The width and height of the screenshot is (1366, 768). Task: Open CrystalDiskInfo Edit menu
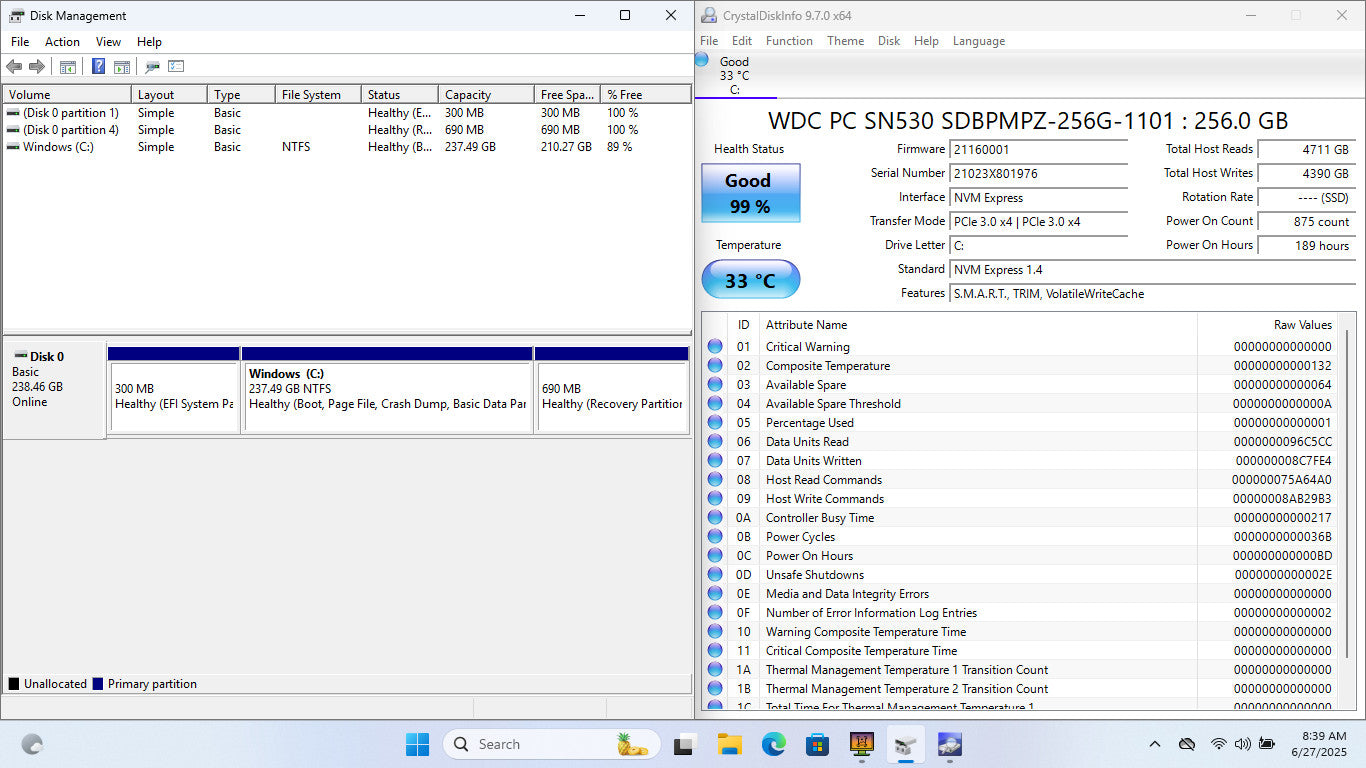coord(741,41)
